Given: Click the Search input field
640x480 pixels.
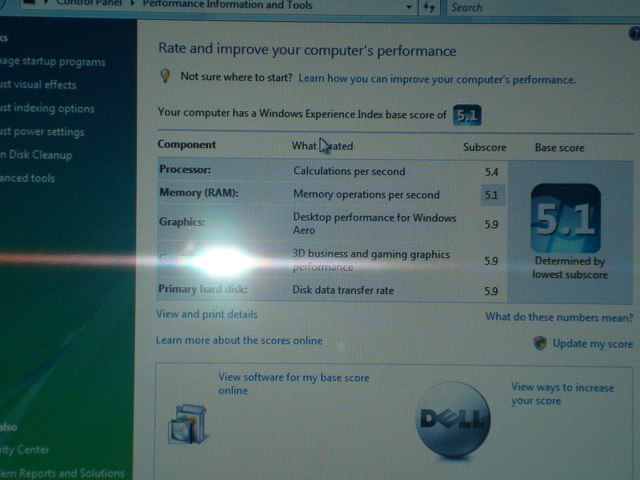Looking at the screenshot, I should pos(543,7).
